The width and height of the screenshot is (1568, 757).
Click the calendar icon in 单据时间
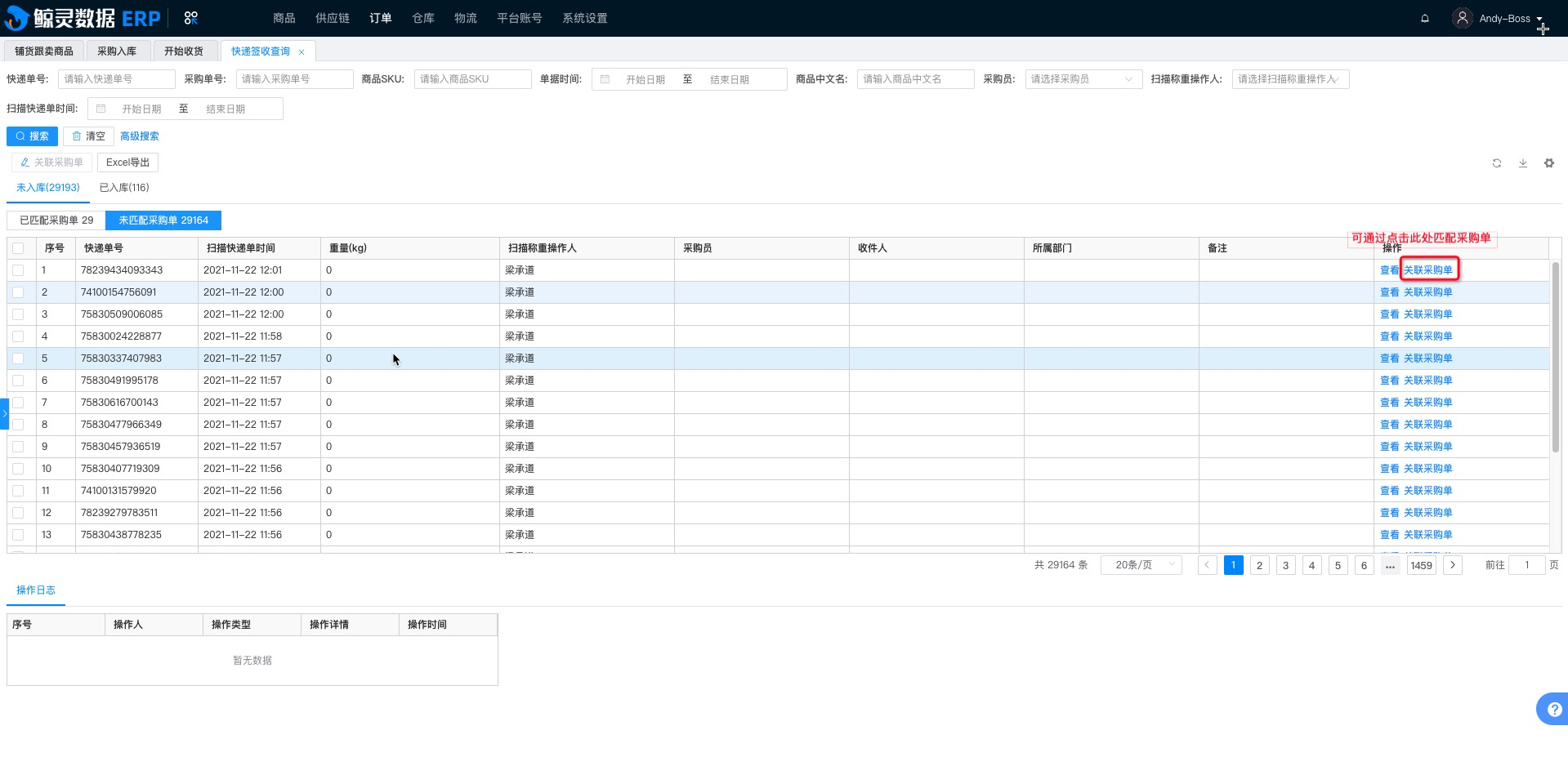605,79
